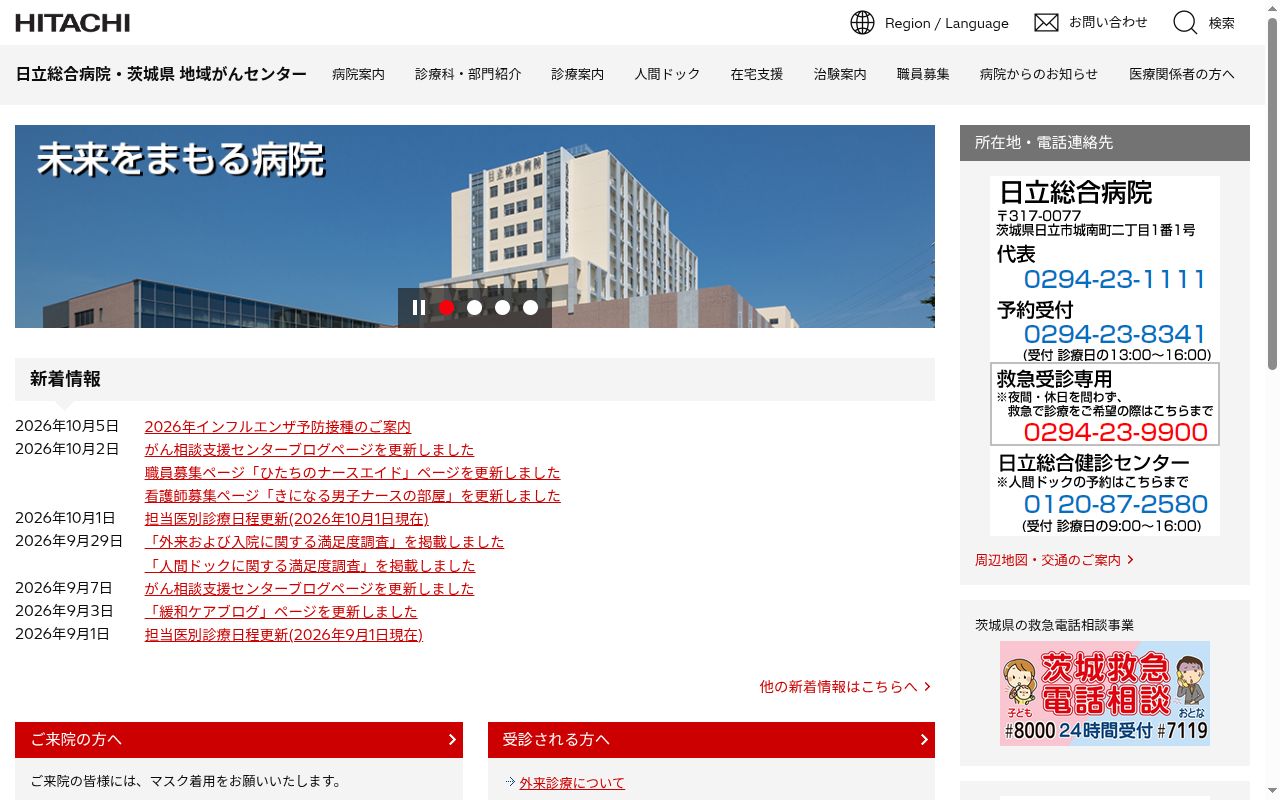Open 担当医別診療日程更新 October 1 link
The image size is (1280, 800).
point(287,519)
